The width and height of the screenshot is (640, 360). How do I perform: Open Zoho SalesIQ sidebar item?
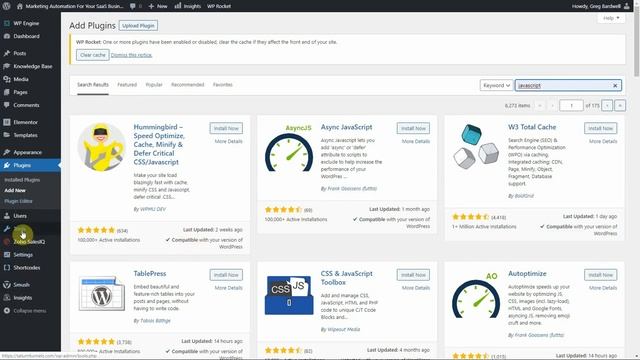point(30,242)
